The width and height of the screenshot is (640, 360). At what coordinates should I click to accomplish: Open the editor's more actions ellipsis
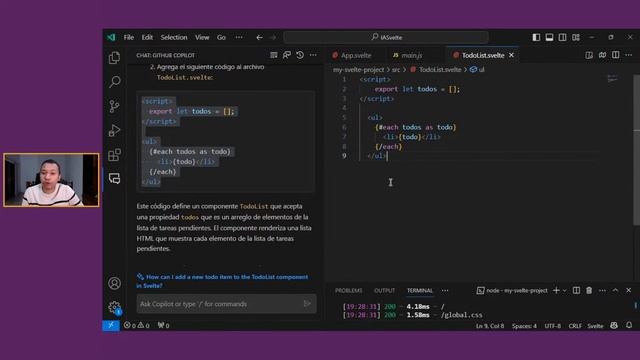[629, 55]
